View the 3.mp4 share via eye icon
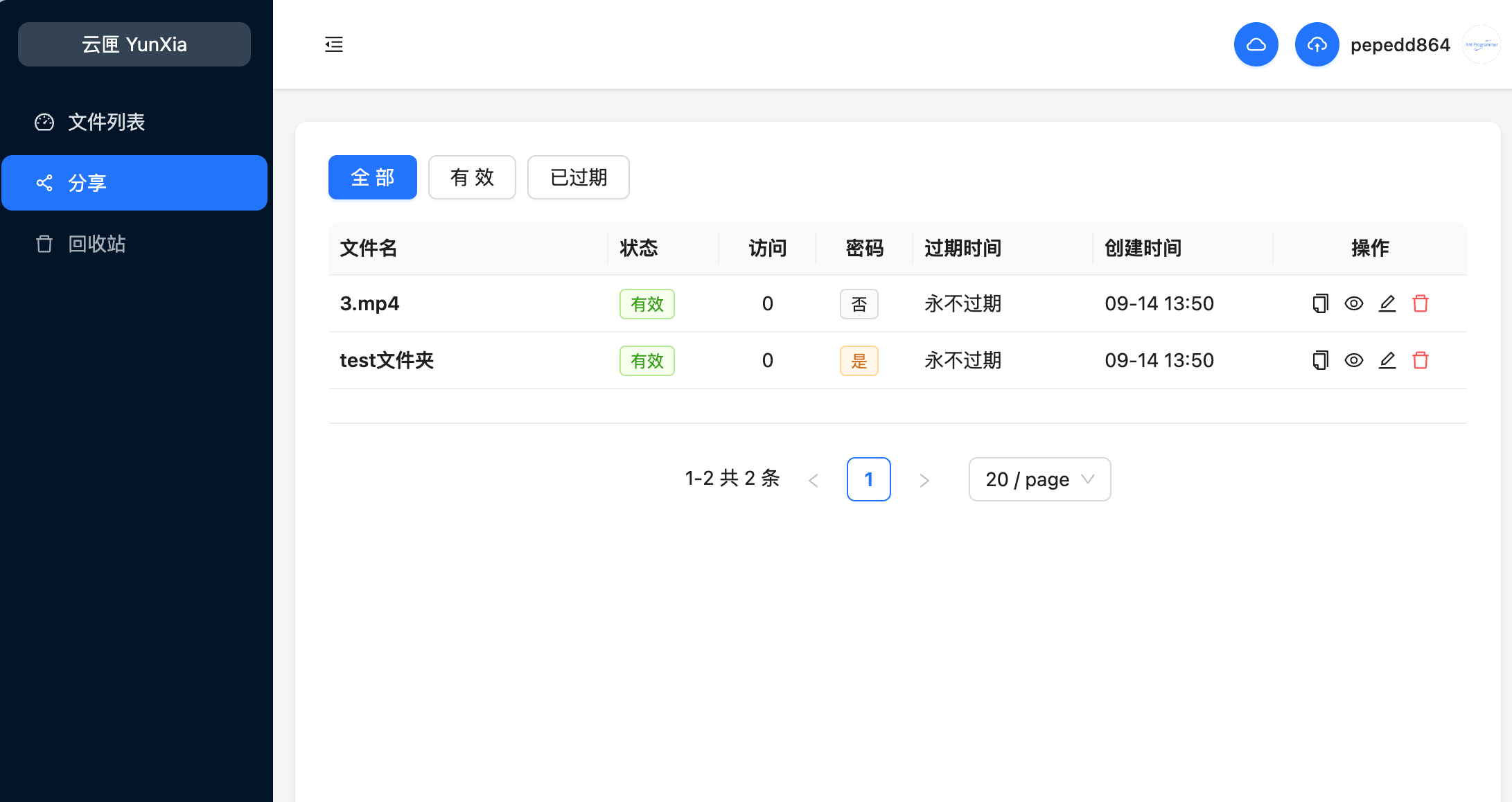1512x802 pixels. click(x=1353, y=303)
